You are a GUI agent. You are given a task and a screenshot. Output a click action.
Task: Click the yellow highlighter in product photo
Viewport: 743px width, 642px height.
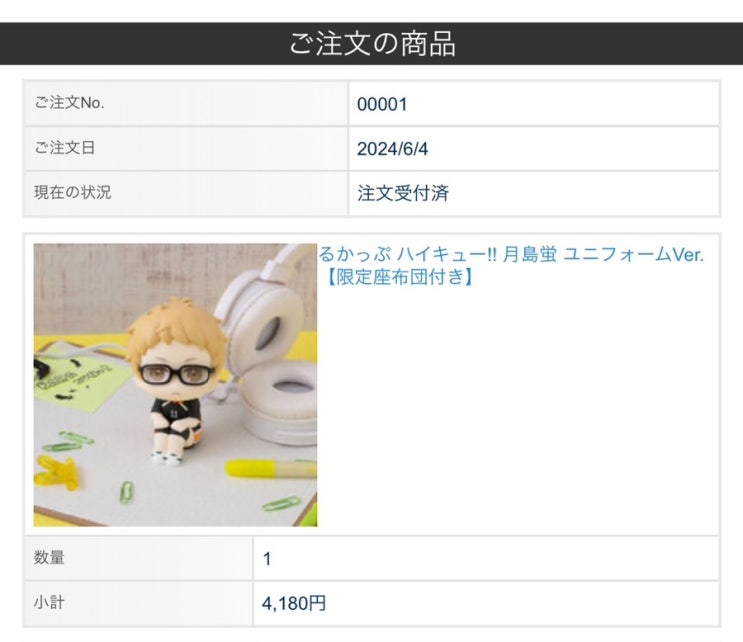pyautogui.click(x=271, y=468)
